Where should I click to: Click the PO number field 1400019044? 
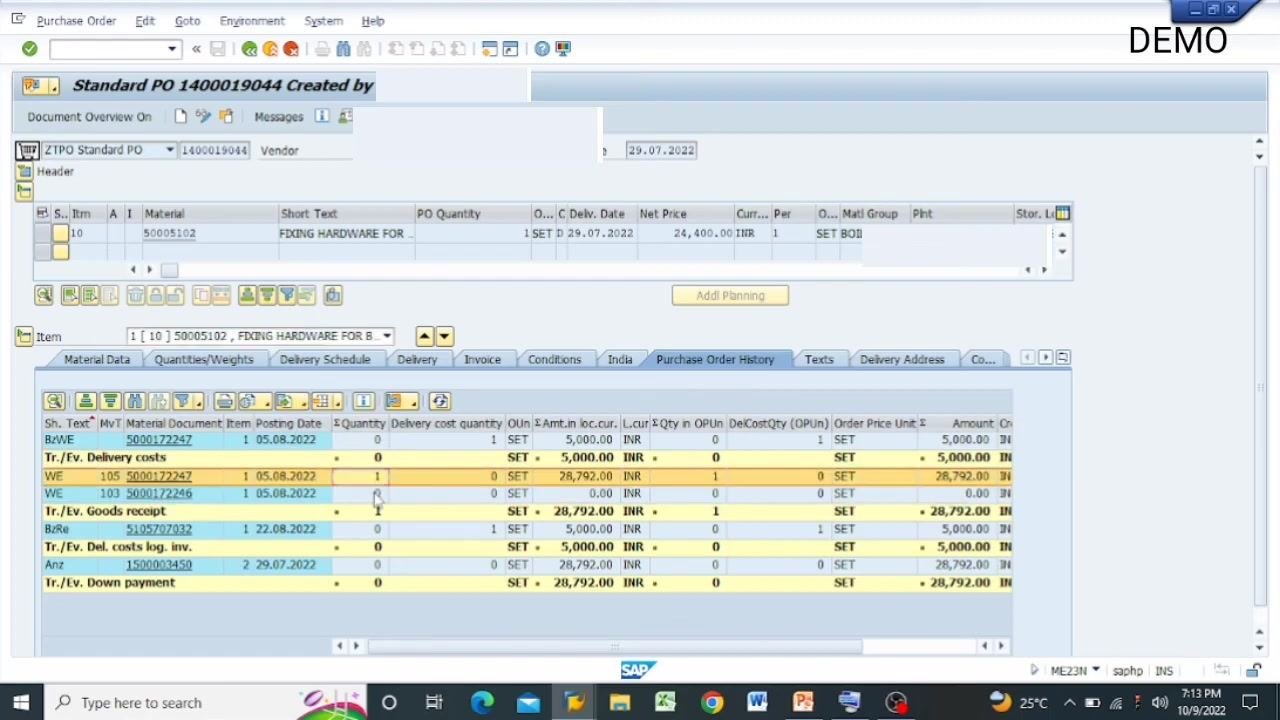[214, 150]
